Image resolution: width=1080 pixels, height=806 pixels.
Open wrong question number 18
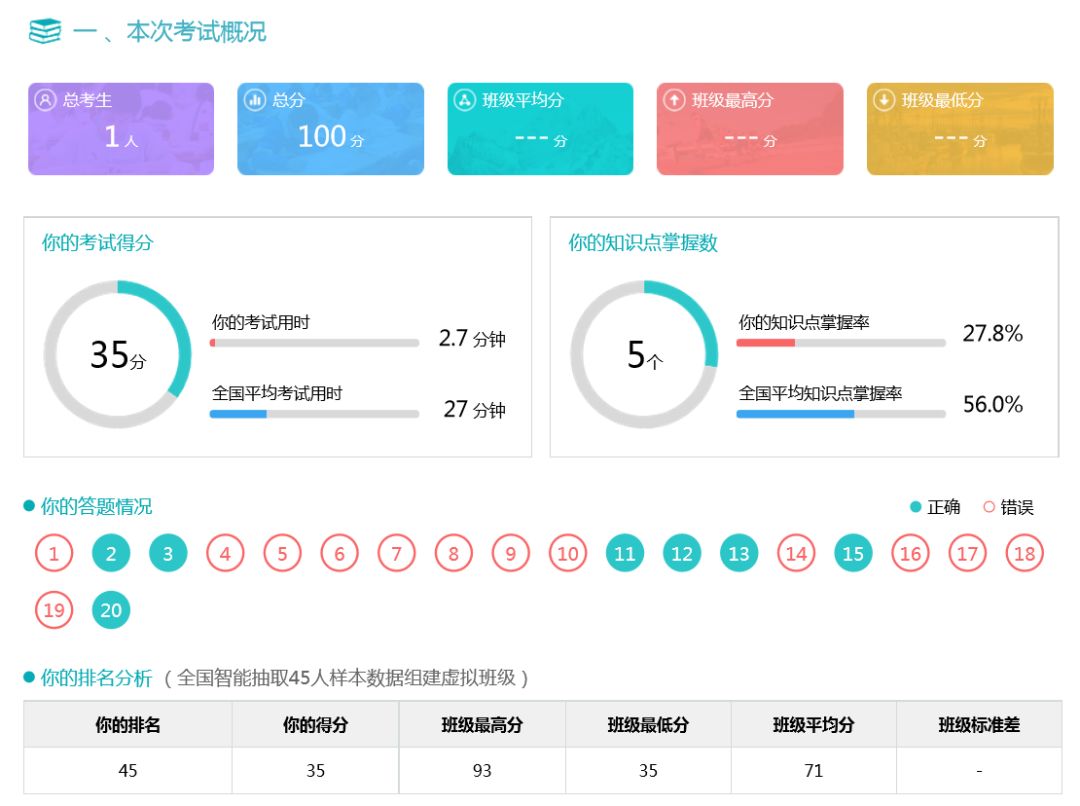(x=1024, y=553)
